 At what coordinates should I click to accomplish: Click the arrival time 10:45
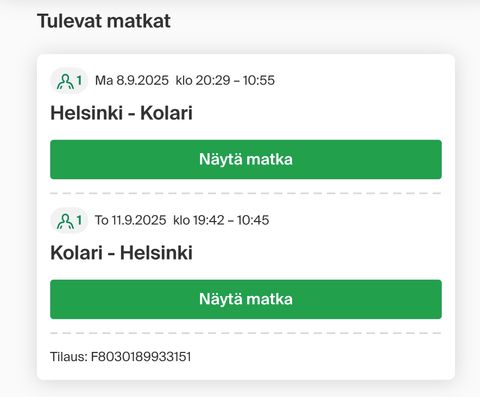click(253, 220)
